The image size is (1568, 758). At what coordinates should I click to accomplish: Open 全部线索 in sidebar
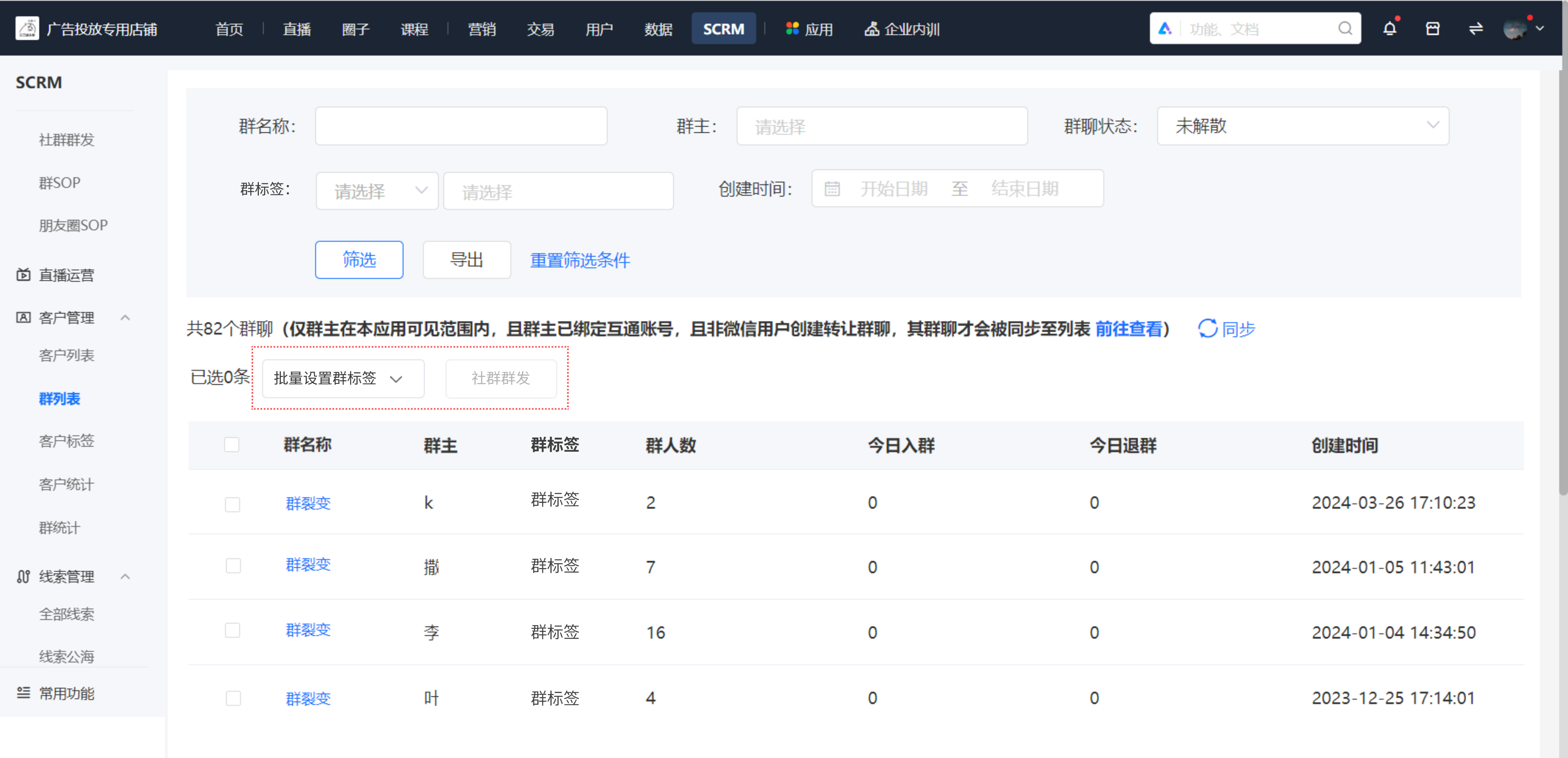(x=67, y=614)
